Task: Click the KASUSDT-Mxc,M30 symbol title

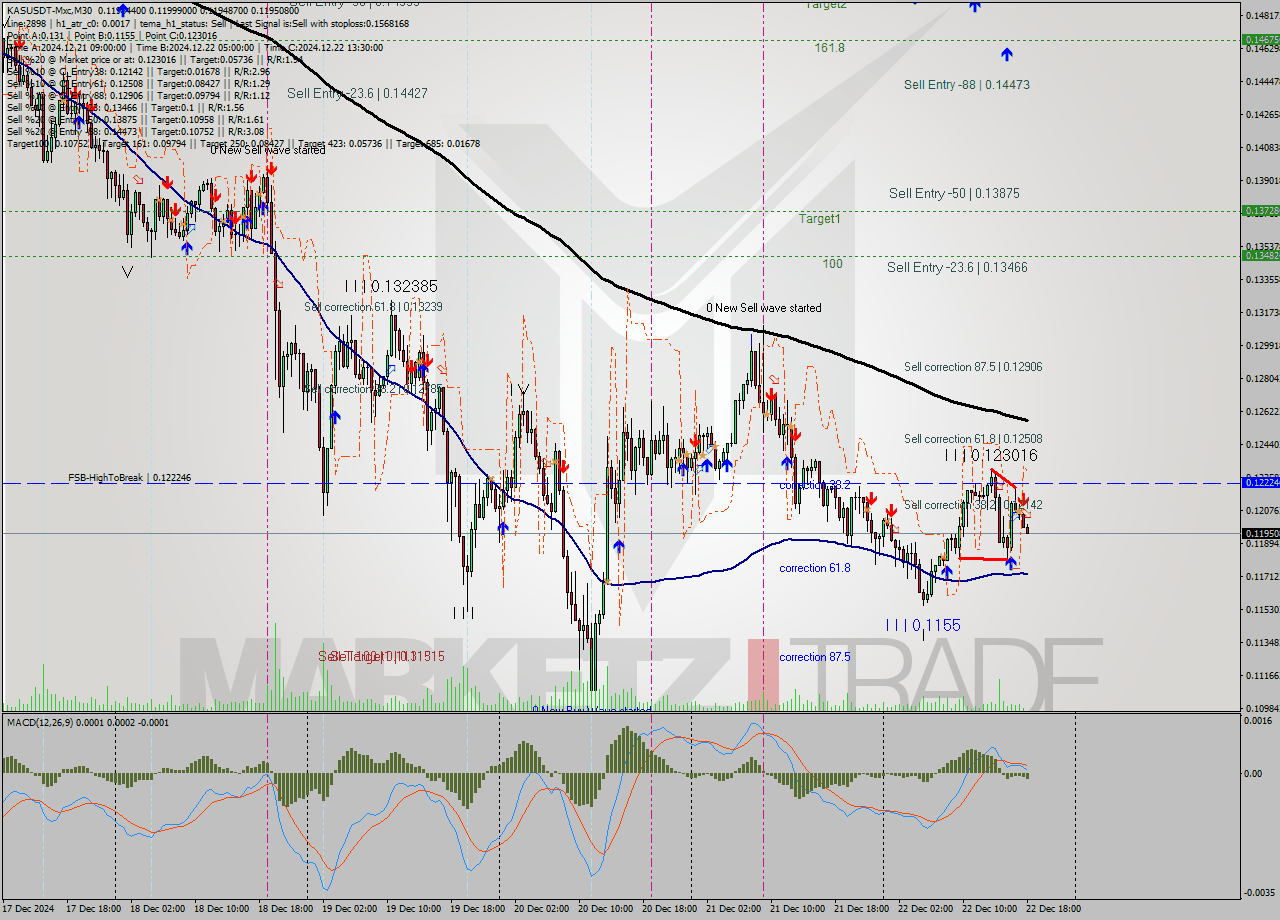Action: [51, 10]
